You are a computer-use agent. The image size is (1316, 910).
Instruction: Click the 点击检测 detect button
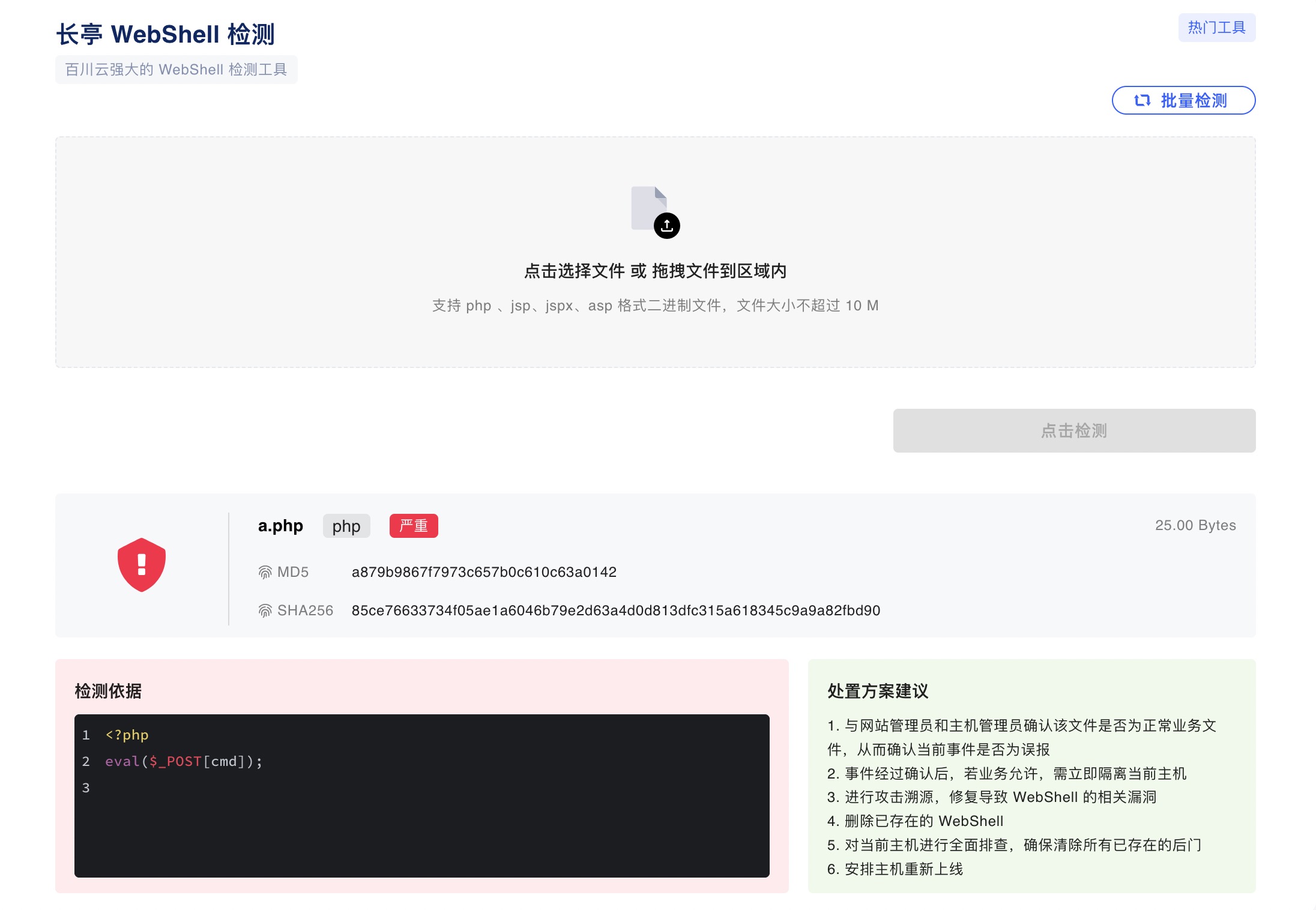[1074, 430]
